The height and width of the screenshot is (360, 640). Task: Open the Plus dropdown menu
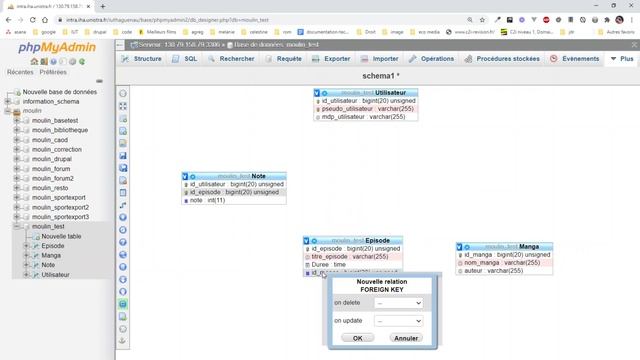(622, 59)
